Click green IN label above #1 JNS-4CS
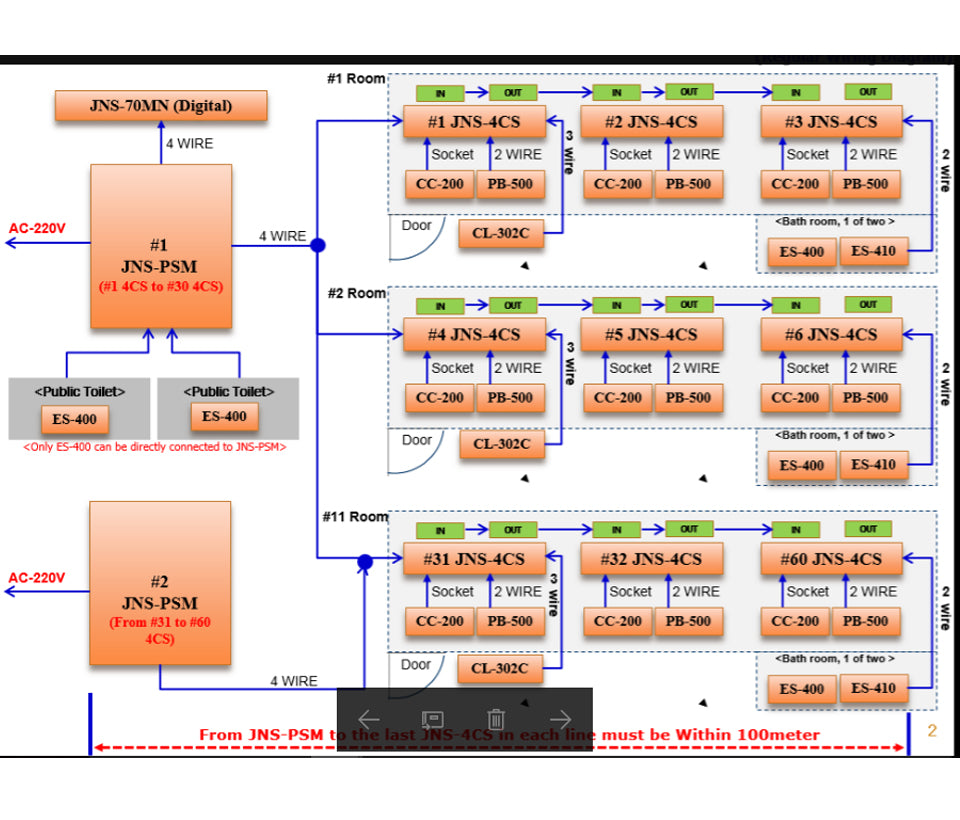Screen dimensions: 960x820 click(x=441, y=93)
